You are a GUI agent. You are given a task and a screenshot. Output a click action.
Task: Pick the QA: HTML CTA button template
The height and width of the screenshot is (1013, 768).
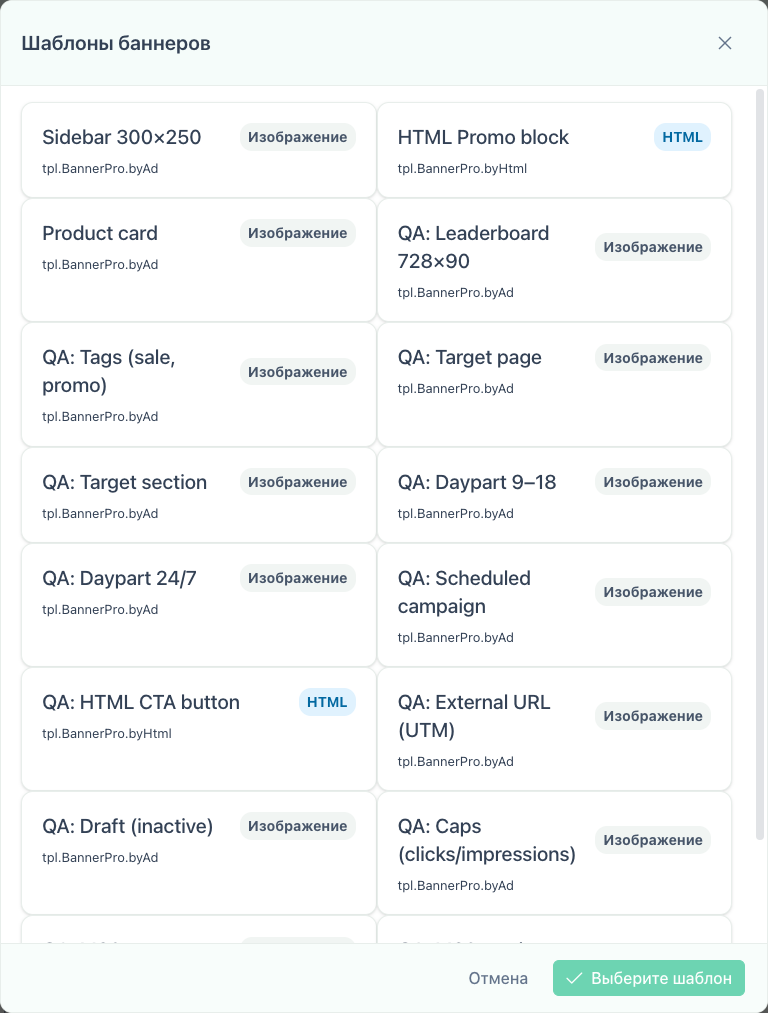pos(199,729)
